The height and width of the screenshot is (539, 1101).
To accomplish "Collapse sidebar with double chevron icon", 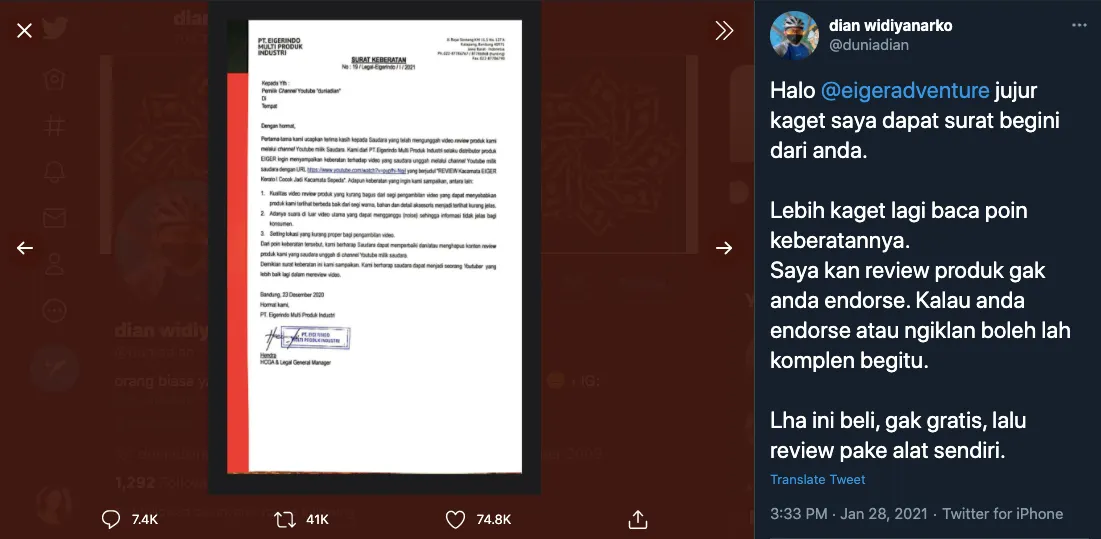I will point(724,30).
